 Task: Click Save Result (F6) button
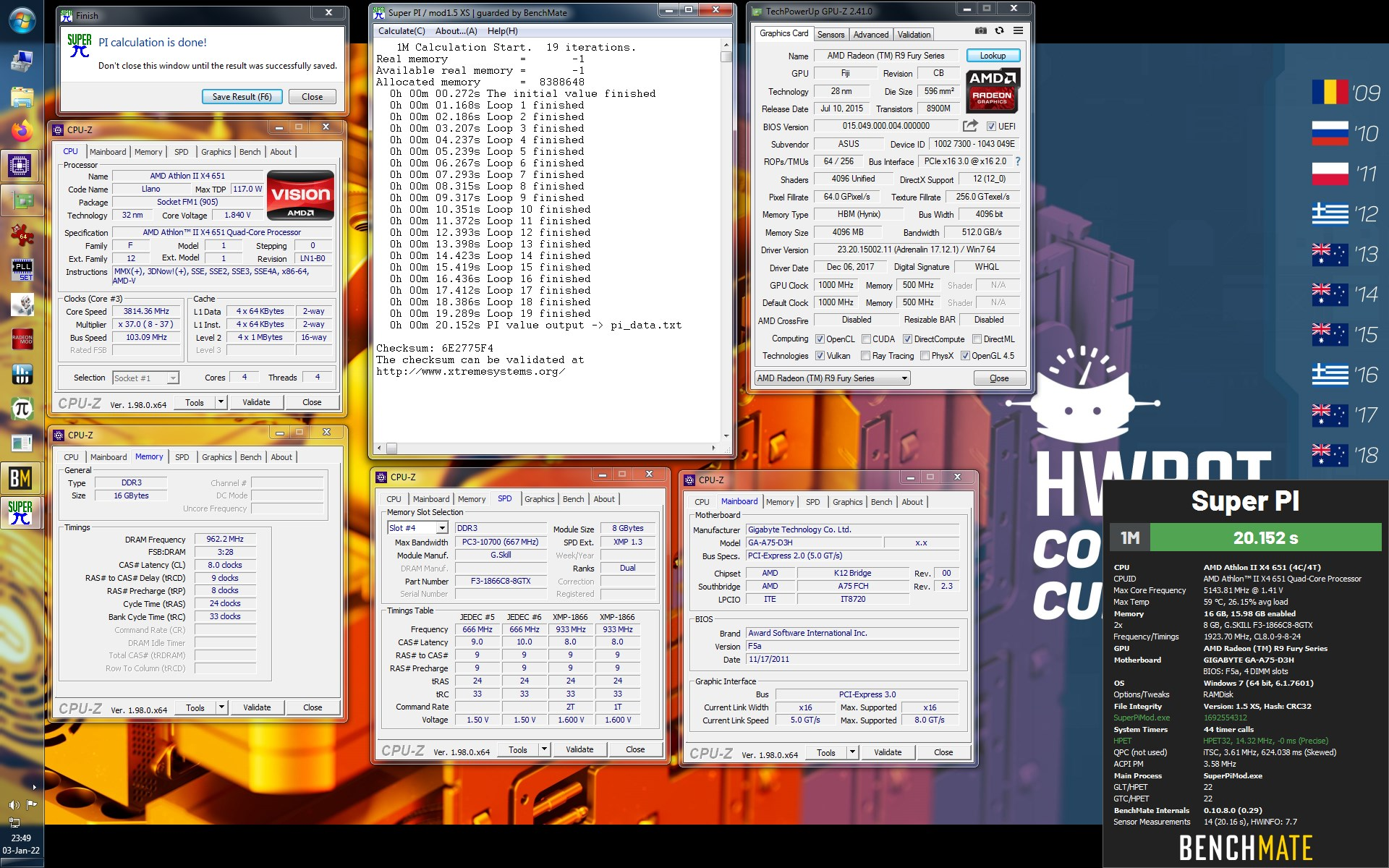[x=242, y=97]
